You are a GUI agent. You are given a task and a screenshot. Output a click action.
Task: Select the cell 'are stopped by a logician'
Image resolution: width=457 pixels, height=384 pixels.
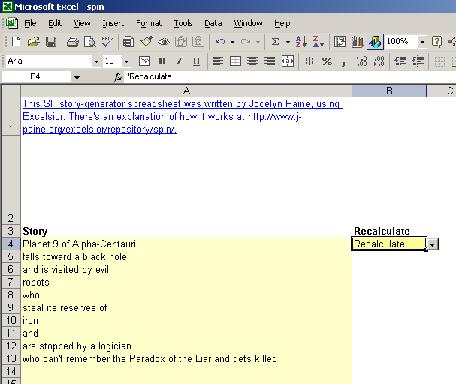pos(186,346)
